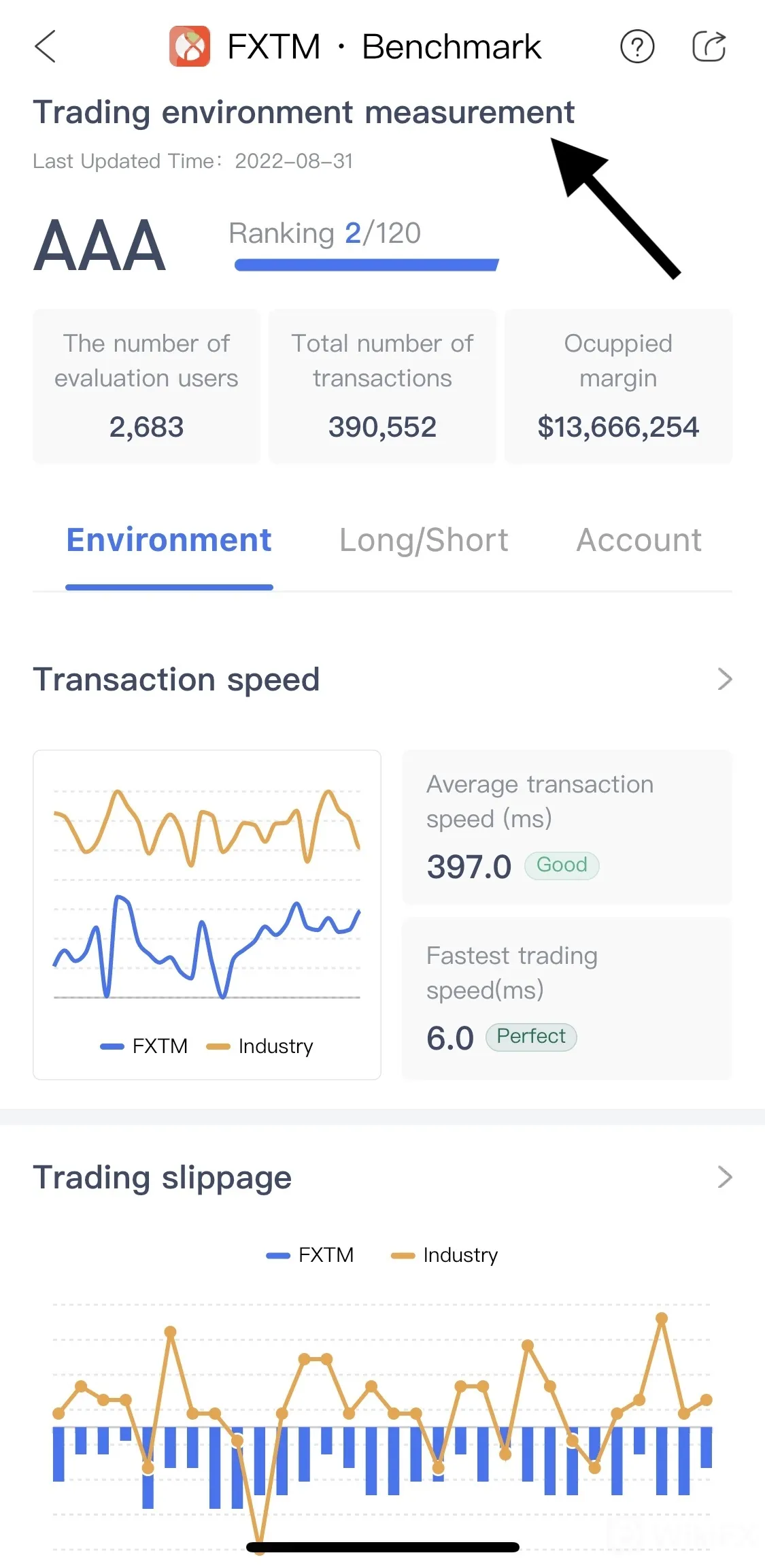The height and width of the screenshot is (1568, 765).
Task: Tap the 397.0 average speed value
Action: 469,867
